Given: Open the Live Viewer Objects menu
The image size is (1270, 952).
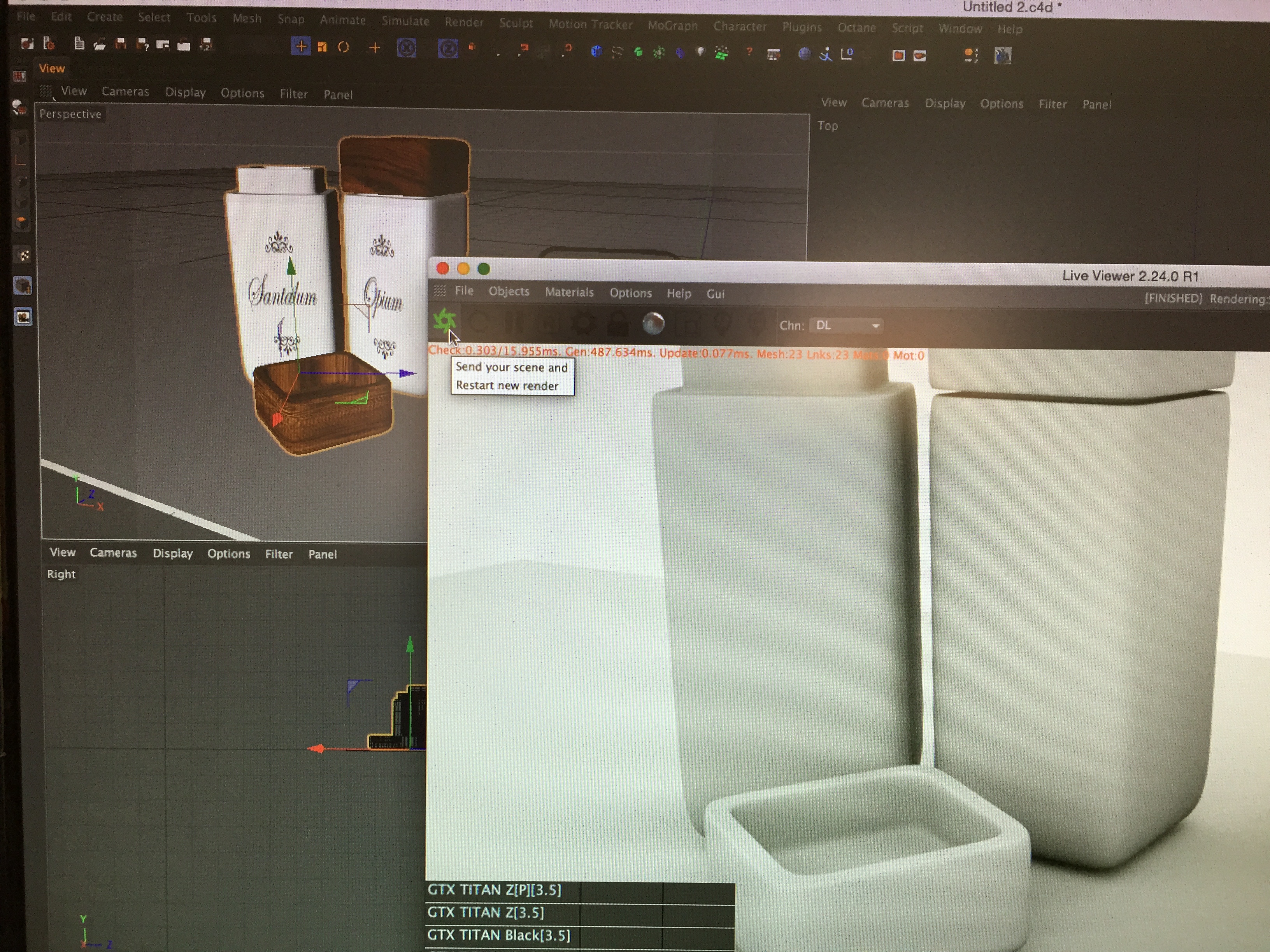Looking at the screenshot, I should pos(509,292).
